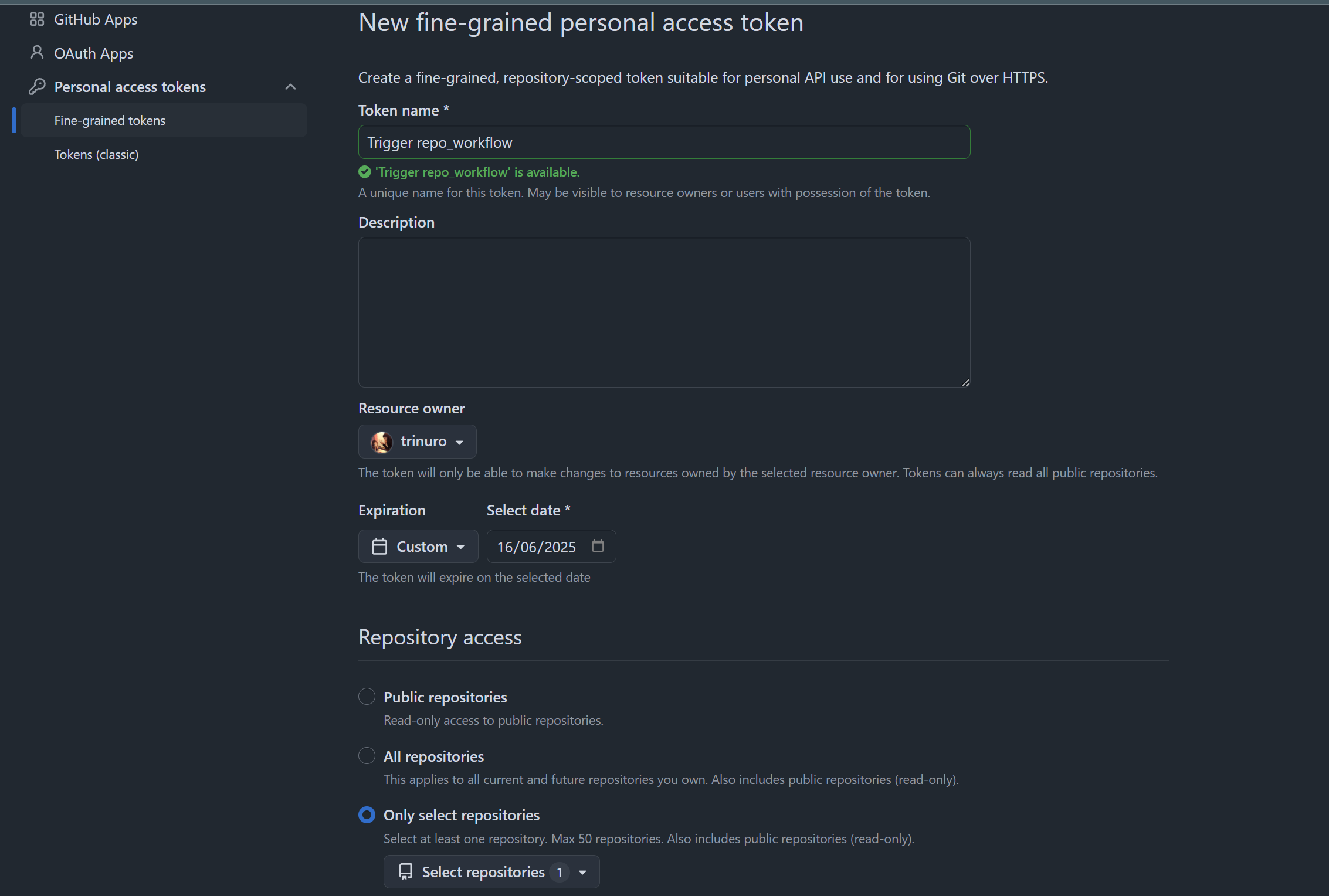The height and width of the screenshot is (896, 1329).
Task: Click the calendar icon on Custom button
Action: pos(379,547)
